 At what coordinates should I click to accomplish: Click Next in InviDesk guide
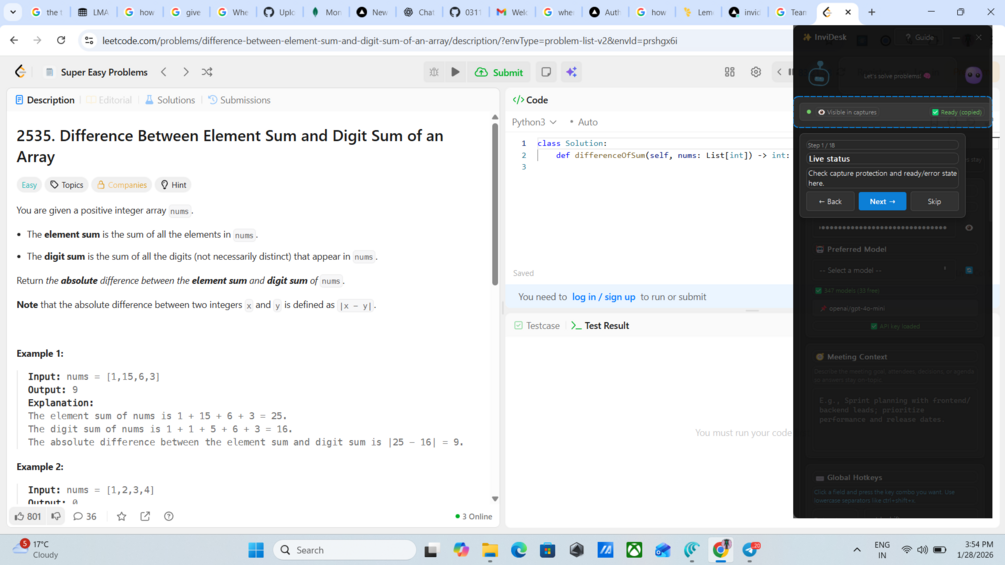pos(882,201)
